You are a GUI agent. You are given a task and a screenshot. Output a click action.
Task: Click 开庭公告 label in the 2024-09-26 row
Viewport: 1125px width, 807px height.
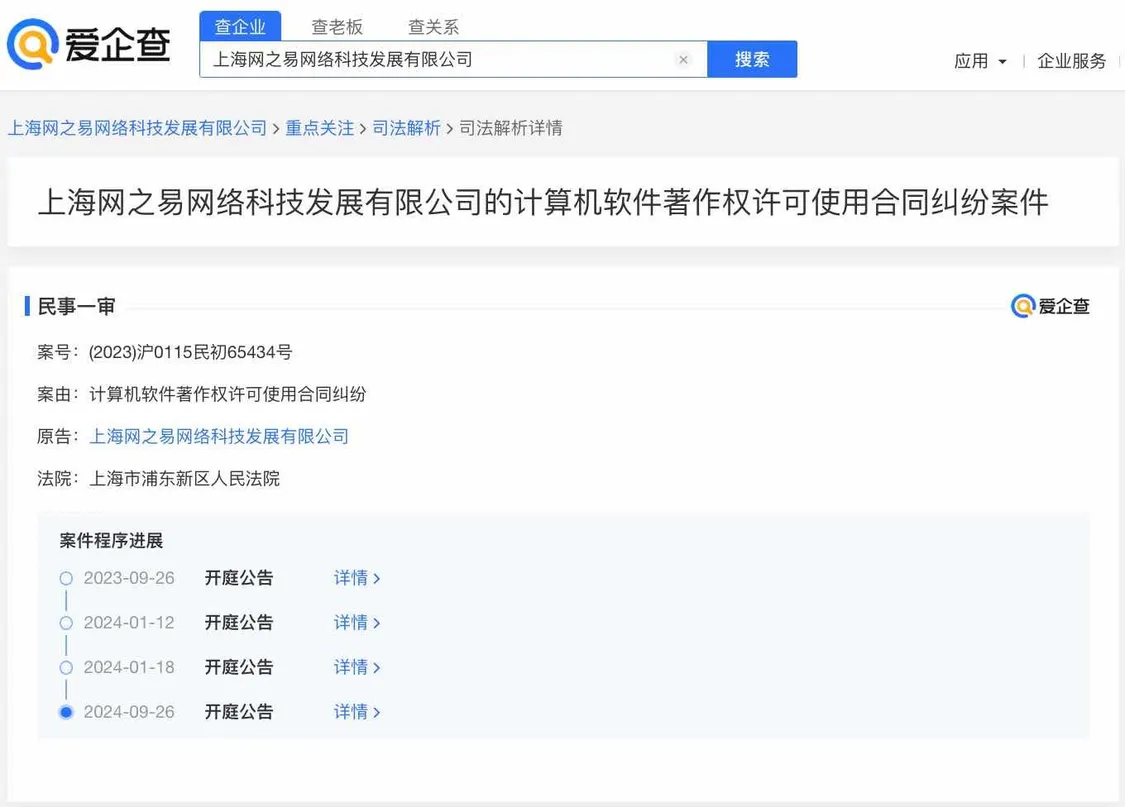(x=239, y=712)
